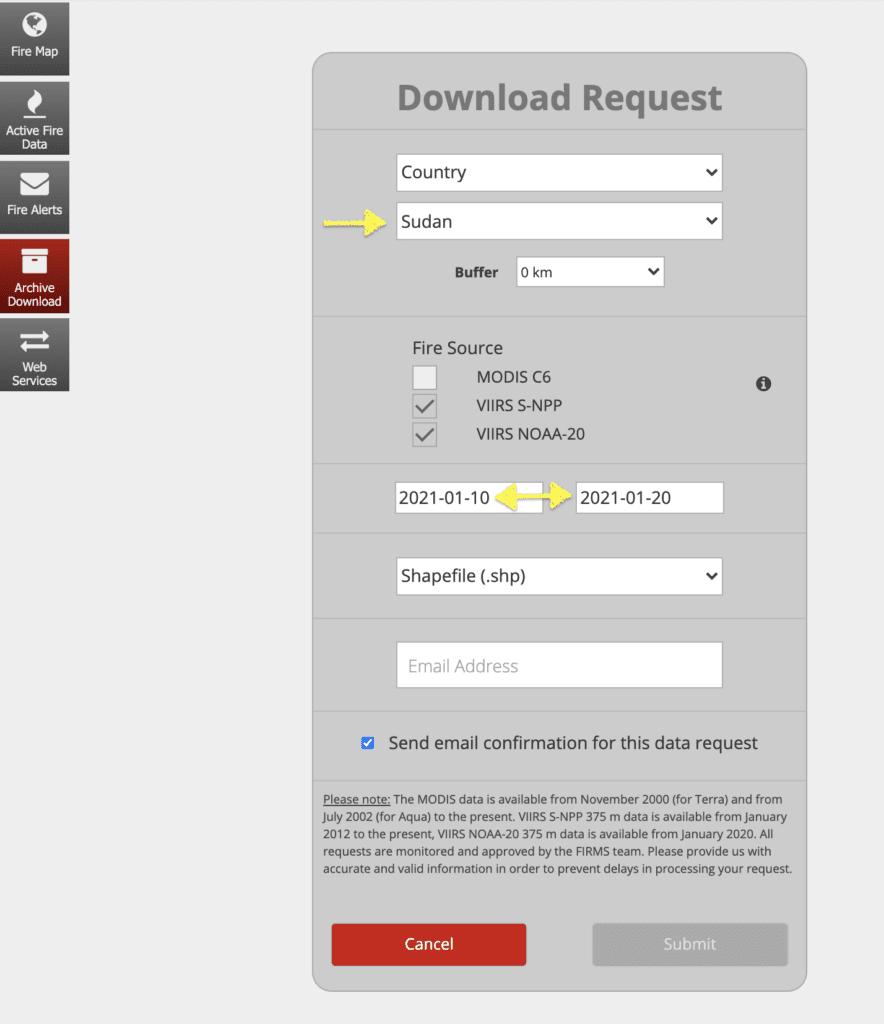The image size is (884, 1024).
Task: Click the Fire Source info icon
Action: (763, 383)
